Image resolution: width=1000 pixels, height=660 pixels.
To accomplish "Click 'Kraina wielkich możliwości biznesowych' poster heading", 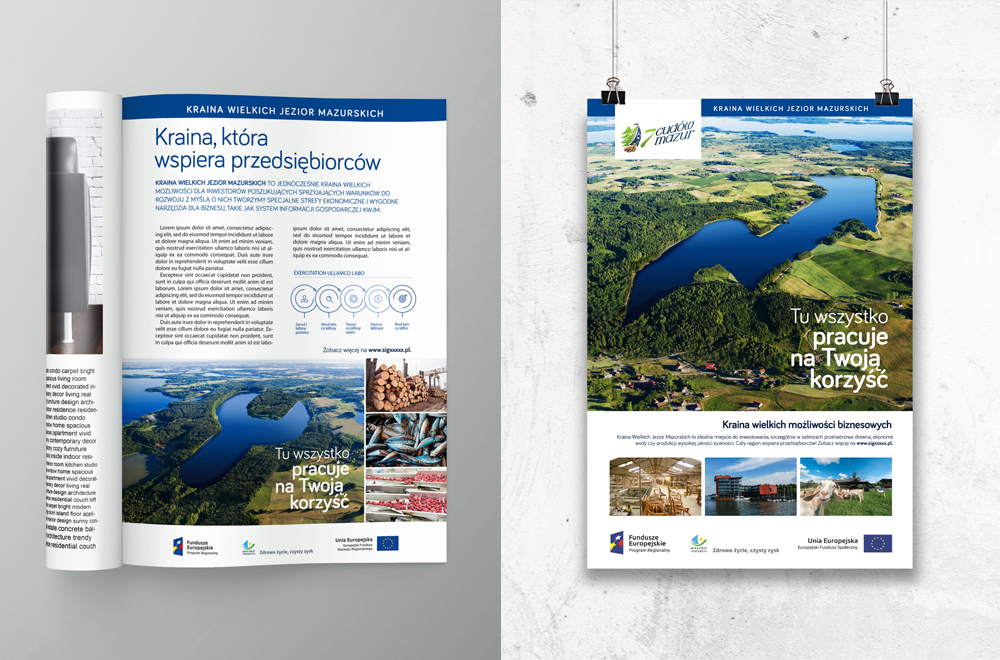I will 807,424.
